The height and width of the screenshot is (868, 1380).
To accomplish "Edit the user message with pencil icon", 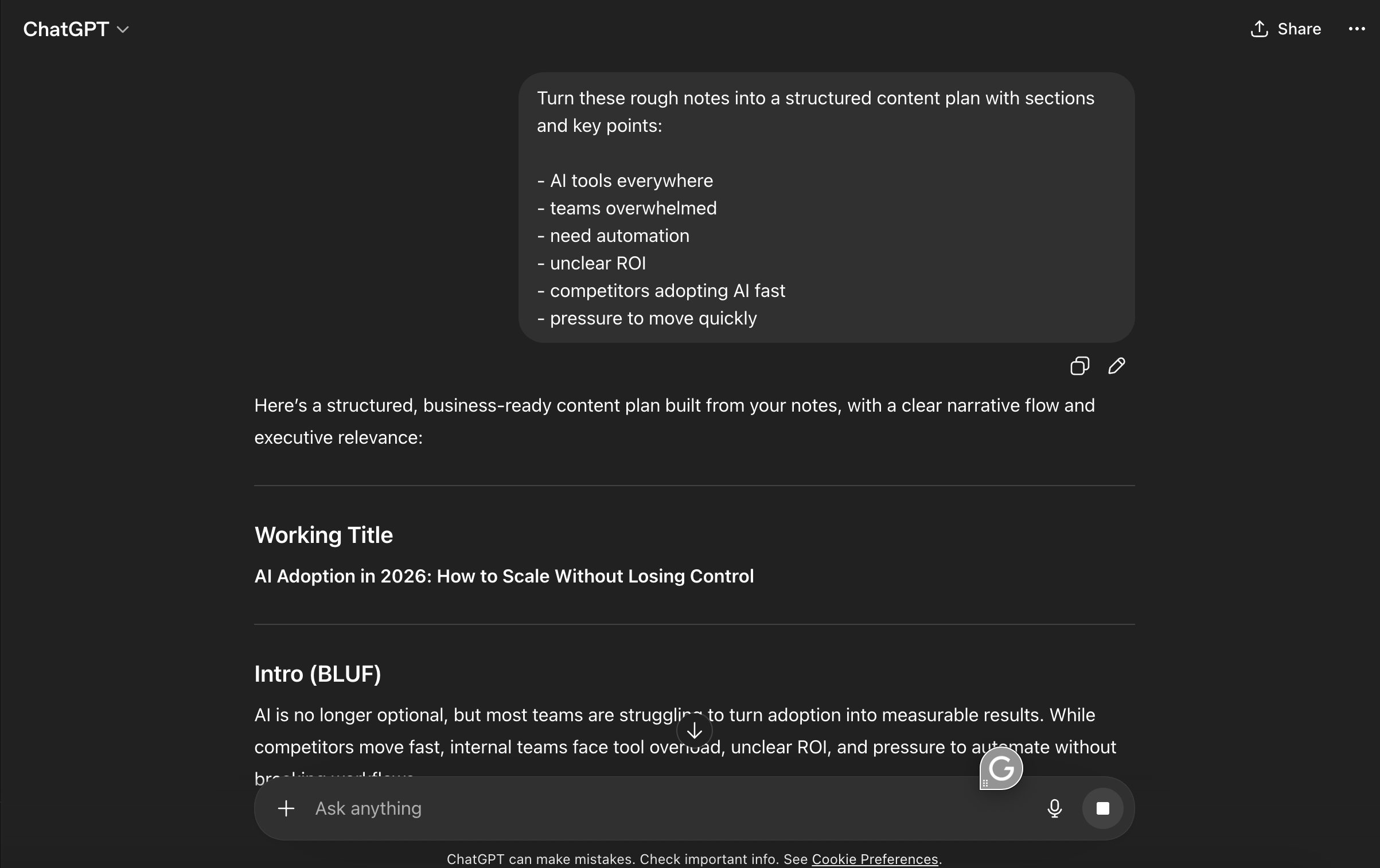I will pos(1116,366).
